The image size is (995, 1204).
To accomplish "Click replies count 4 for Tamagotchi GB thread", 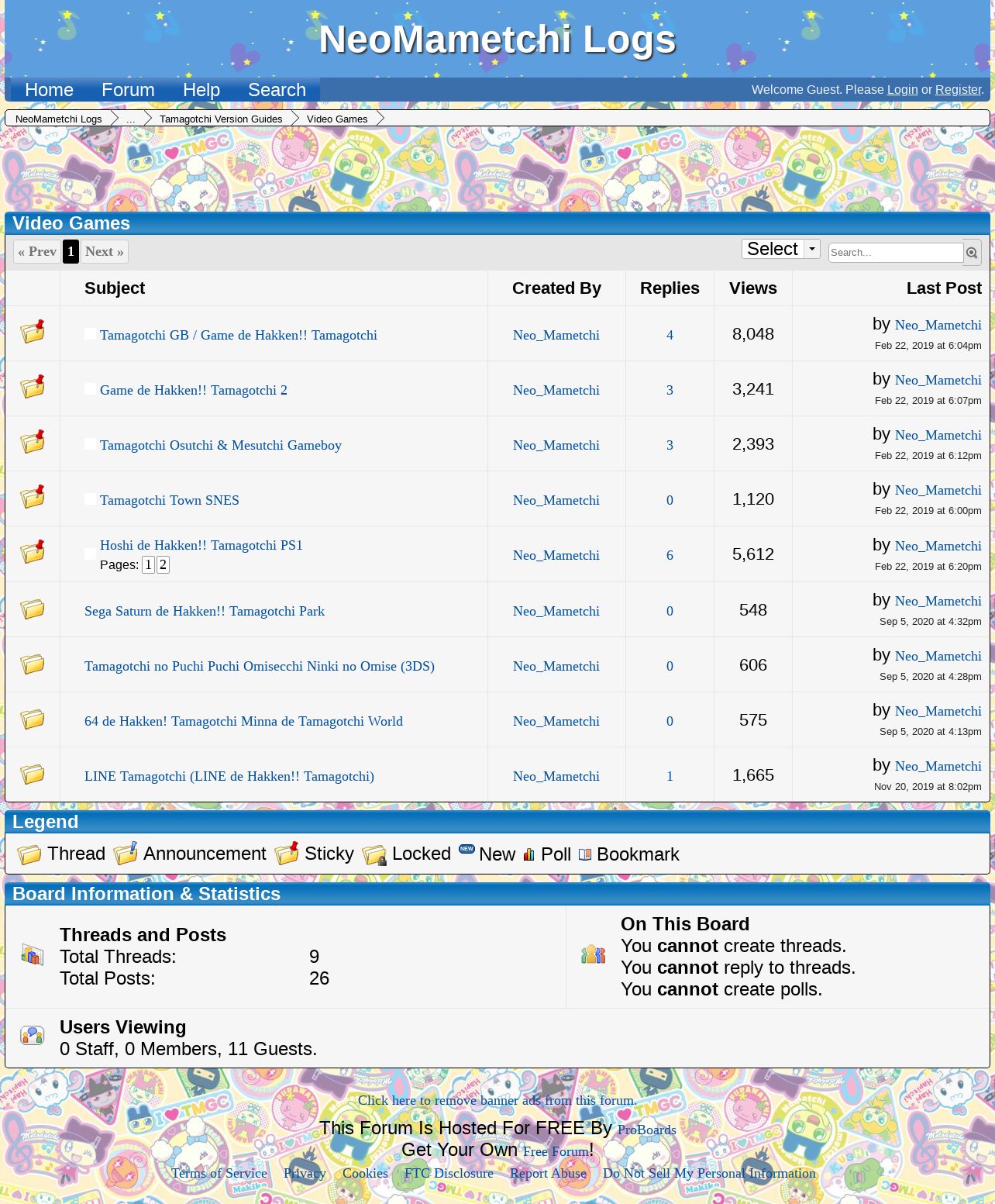I will [670, 335].
